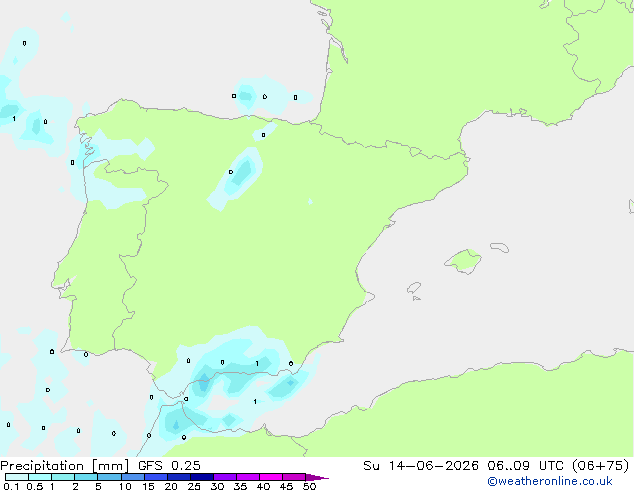Click the '06..09 UTC' time range text
Image resolution: width=634 pixels, height=490 pixels.
click(x=525, y=466)
